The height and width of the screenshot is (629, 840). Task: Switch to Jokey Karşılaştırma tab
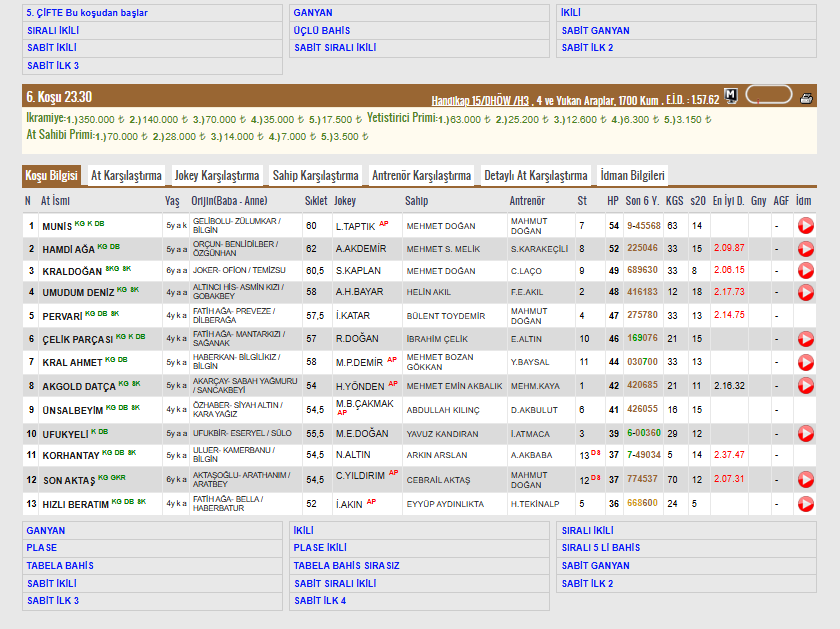pos(217,175)
